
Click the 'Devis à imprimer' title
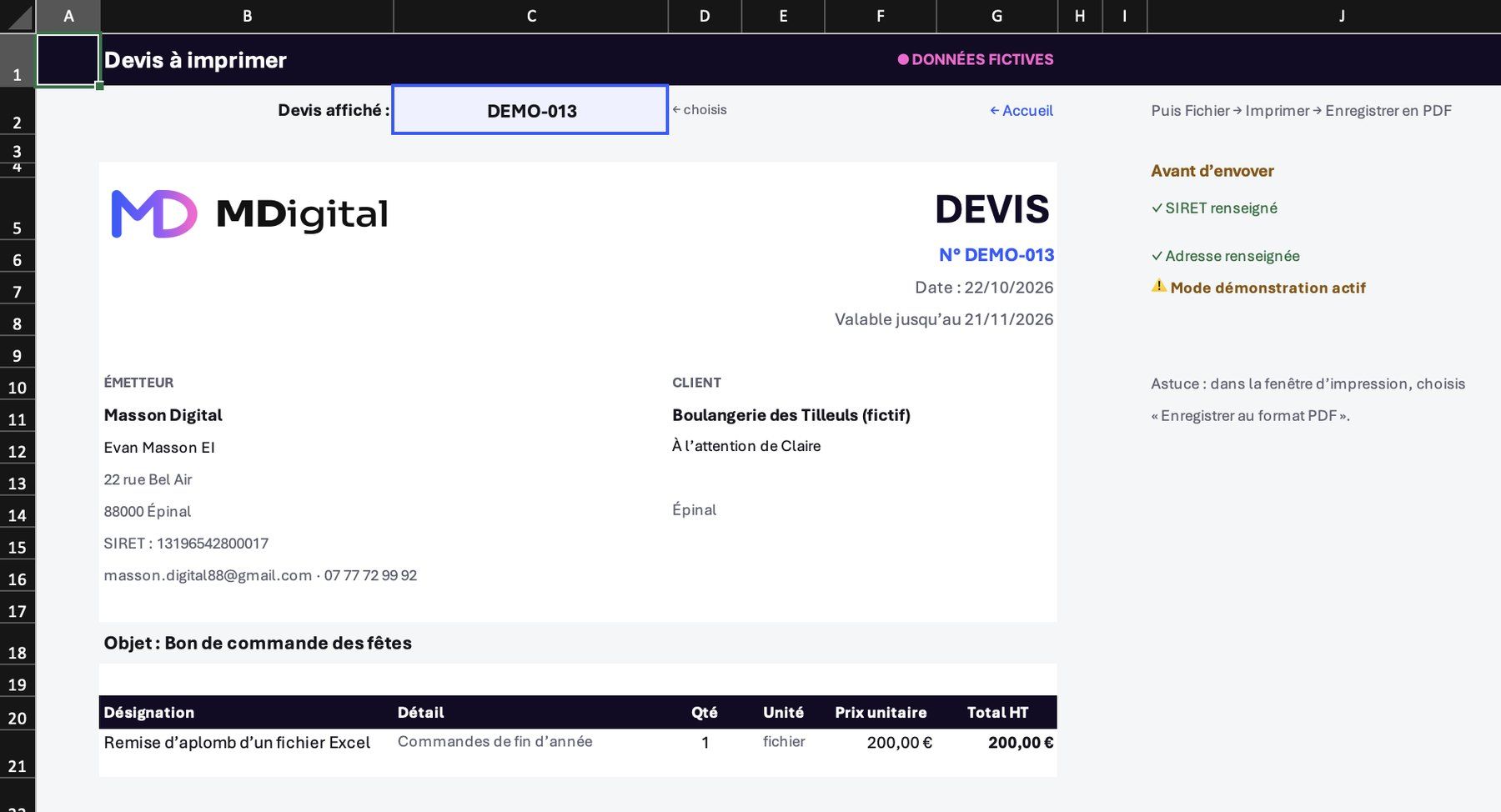click(x=195, y=60)
